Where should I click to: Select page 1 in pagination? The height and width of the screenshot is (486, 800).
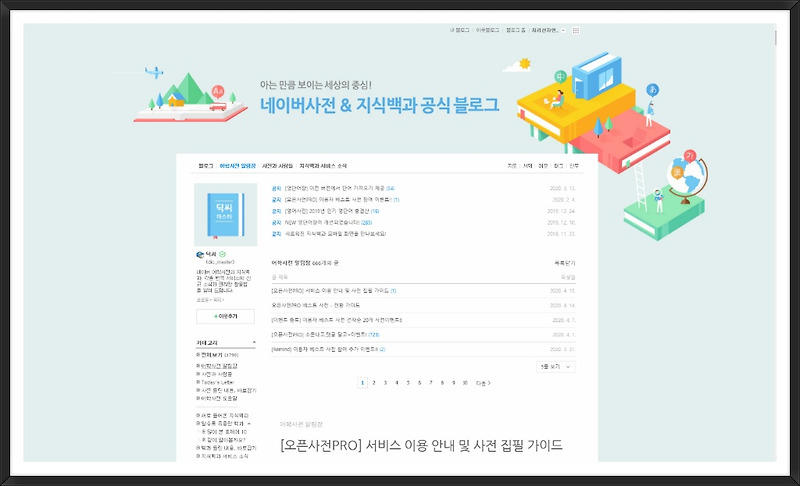pos(362,383)
